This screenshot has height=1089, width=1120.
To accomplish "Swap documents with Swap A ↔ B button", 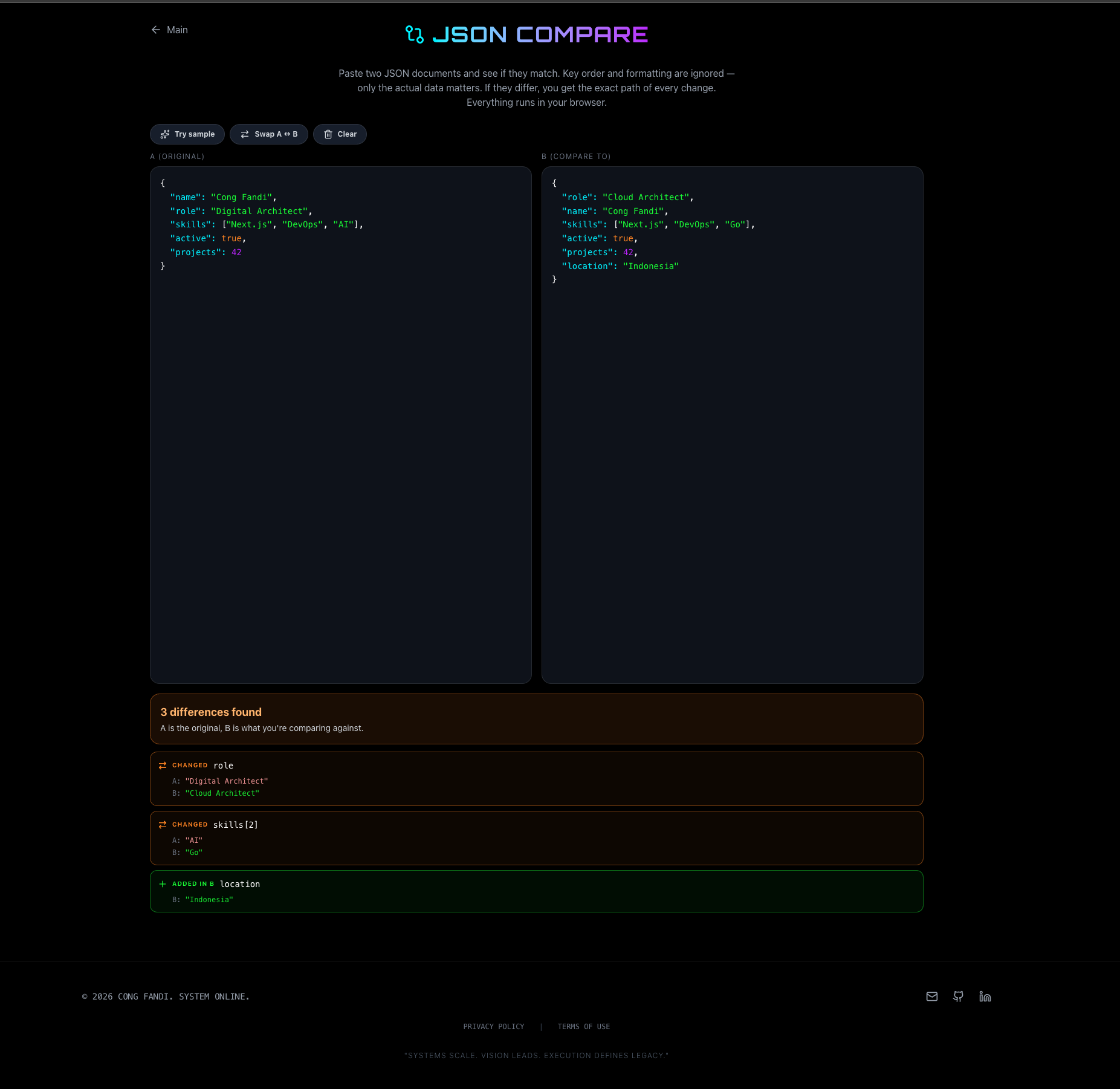I will point(269,134).
